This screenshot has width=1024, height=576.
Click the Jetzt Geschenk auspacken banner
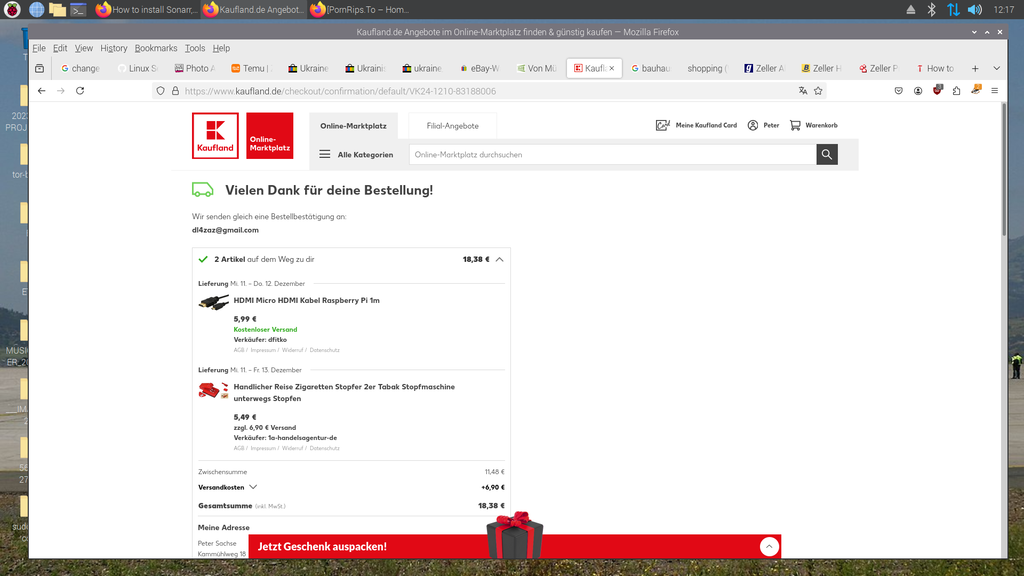click(x=515, y=547)
